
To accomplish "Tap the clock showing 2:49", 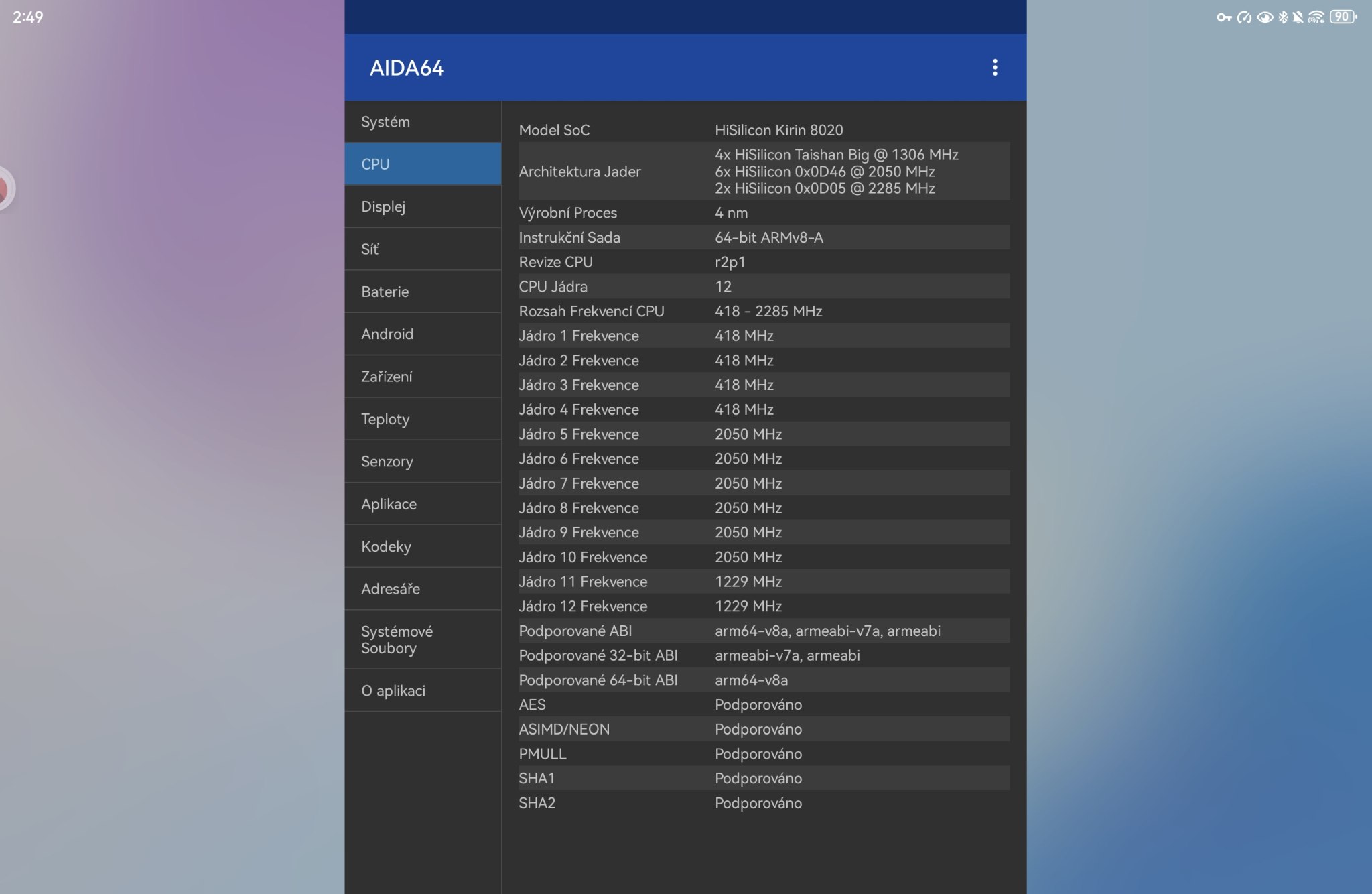I will click(28, 17).
